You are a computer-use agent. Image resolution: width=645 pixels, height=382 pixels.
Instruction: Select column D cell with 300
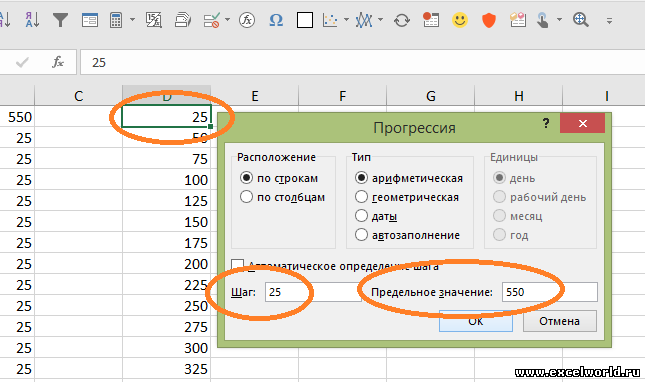pos(167,347)
